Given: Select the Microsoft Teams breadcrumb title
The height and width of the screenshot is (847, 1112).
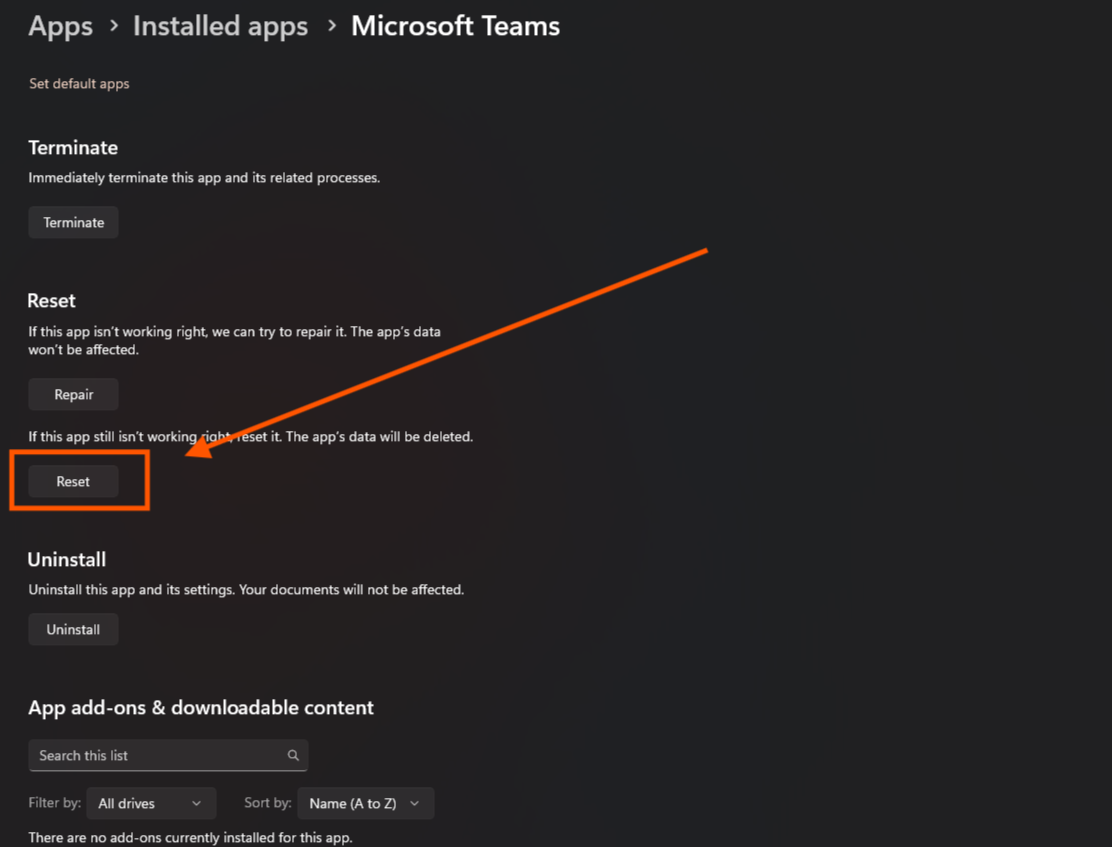Looking at the screenshot, I should pos(455,27).
